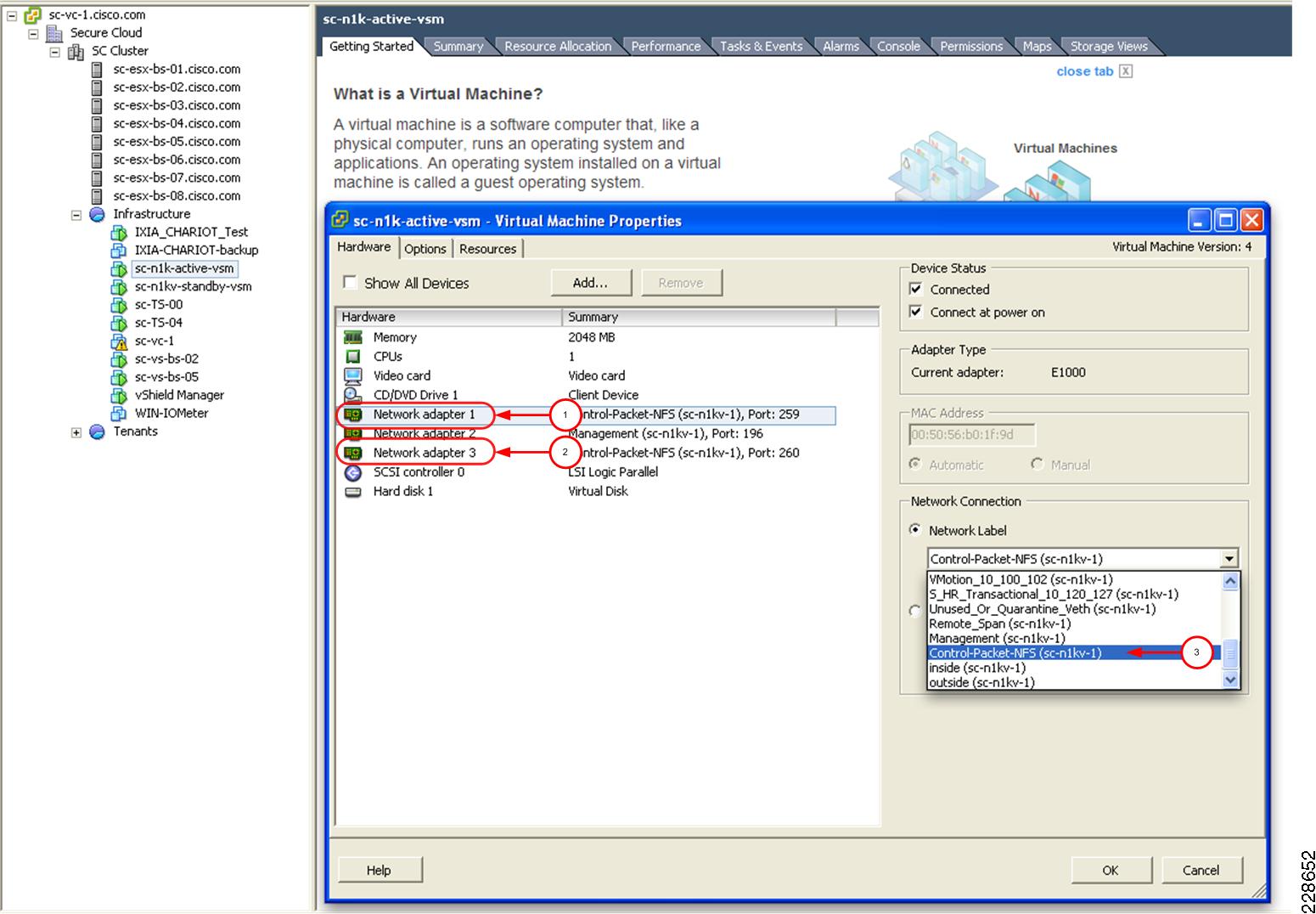Switch to the Resources tab in properties
This screenshot has height=914, width=1316.
tap(487, 249)
